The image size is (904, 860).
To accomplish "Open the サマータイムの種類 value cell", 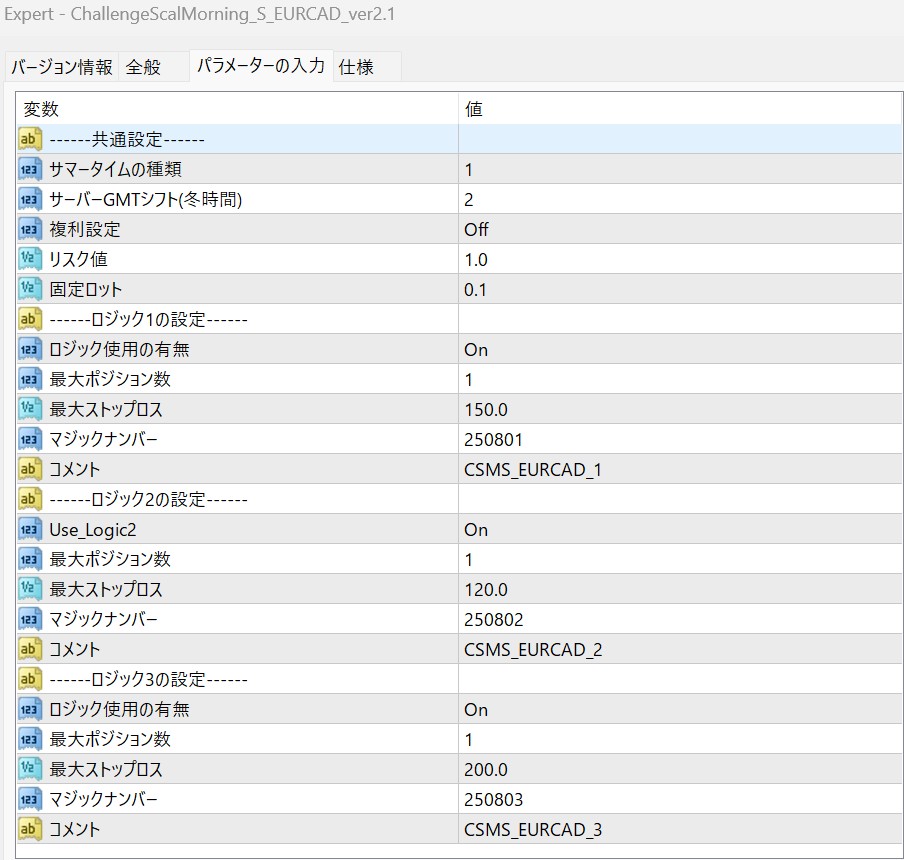I will [469, 169].
